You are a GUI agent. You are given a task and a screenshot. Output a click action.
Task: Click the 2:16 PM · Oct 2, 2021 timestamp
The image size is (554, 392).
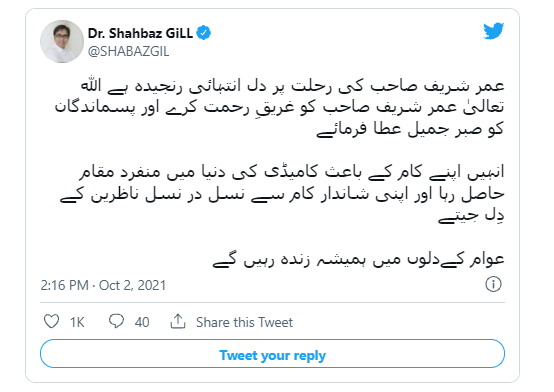point(103,285)
